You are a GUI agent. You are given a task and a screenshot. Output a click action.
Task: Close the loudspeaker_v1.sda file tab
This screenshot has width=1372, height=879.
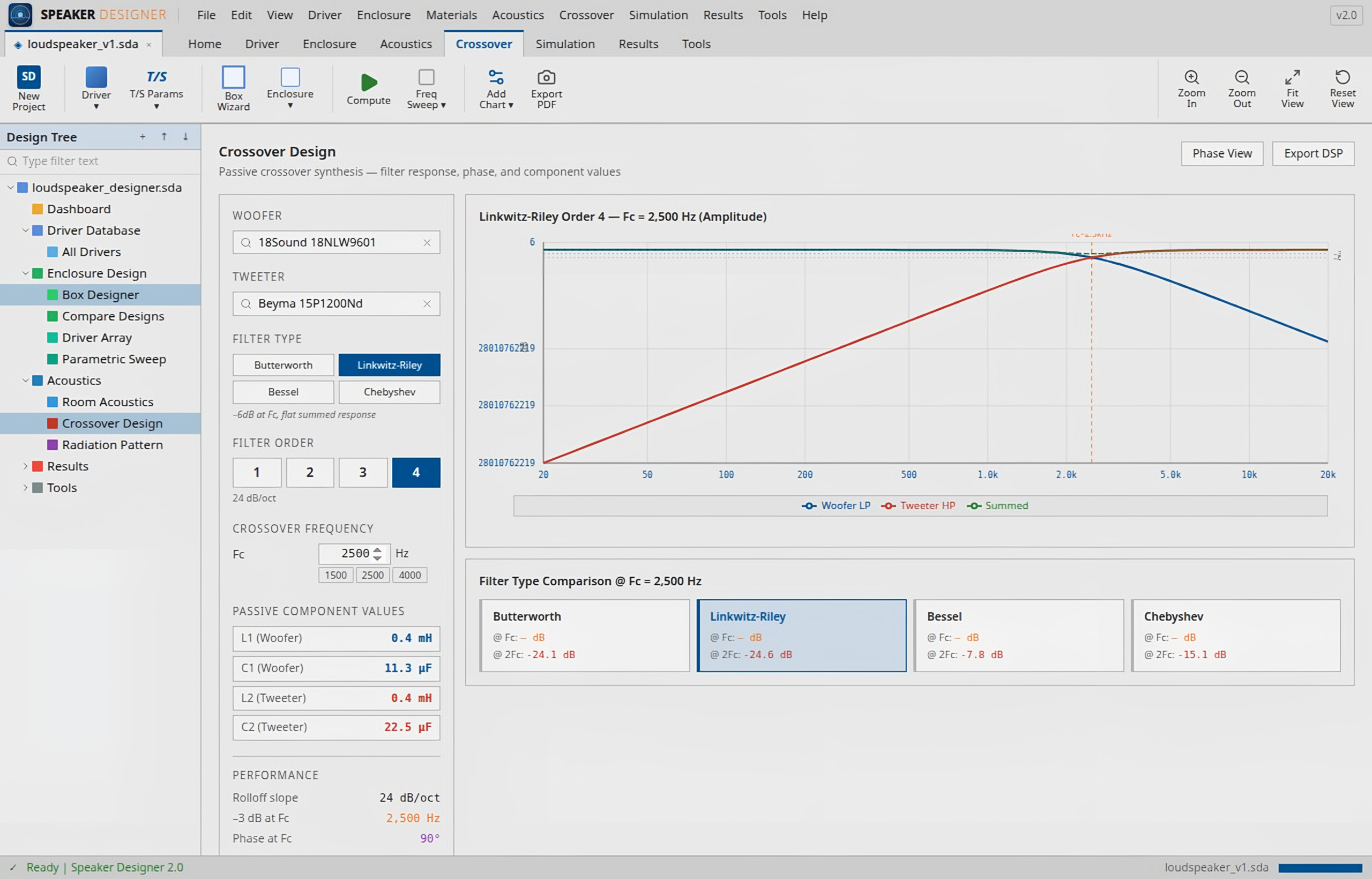point(149,44)
